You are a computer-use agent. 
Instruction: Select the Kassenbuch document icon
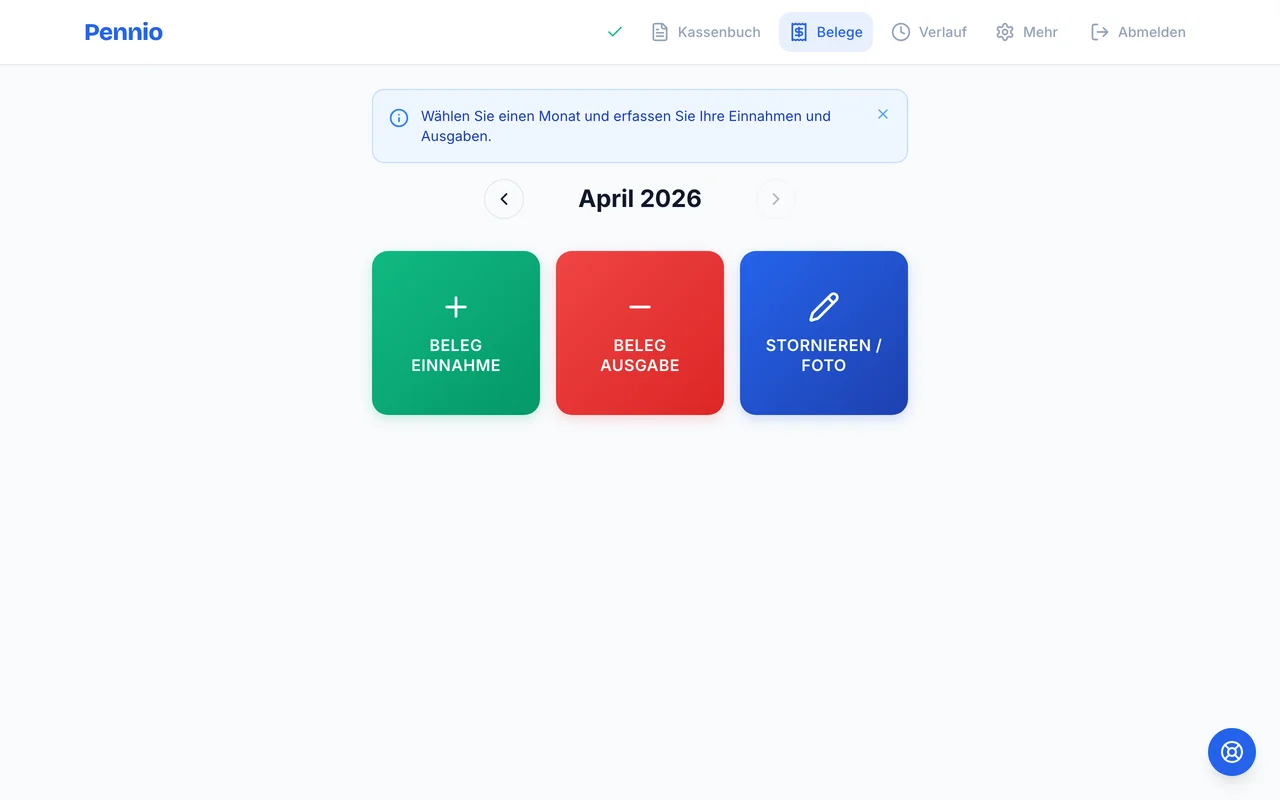tap(660, 32)
